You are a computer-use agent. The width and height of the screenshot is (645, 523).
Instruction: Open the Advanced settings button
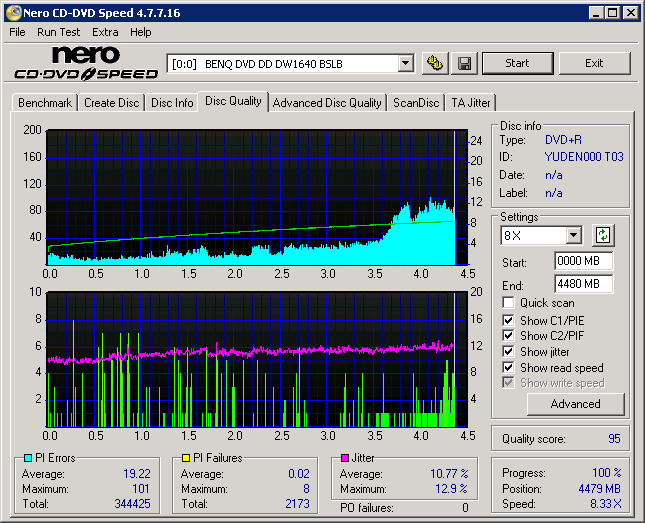[x=575, y=404]
